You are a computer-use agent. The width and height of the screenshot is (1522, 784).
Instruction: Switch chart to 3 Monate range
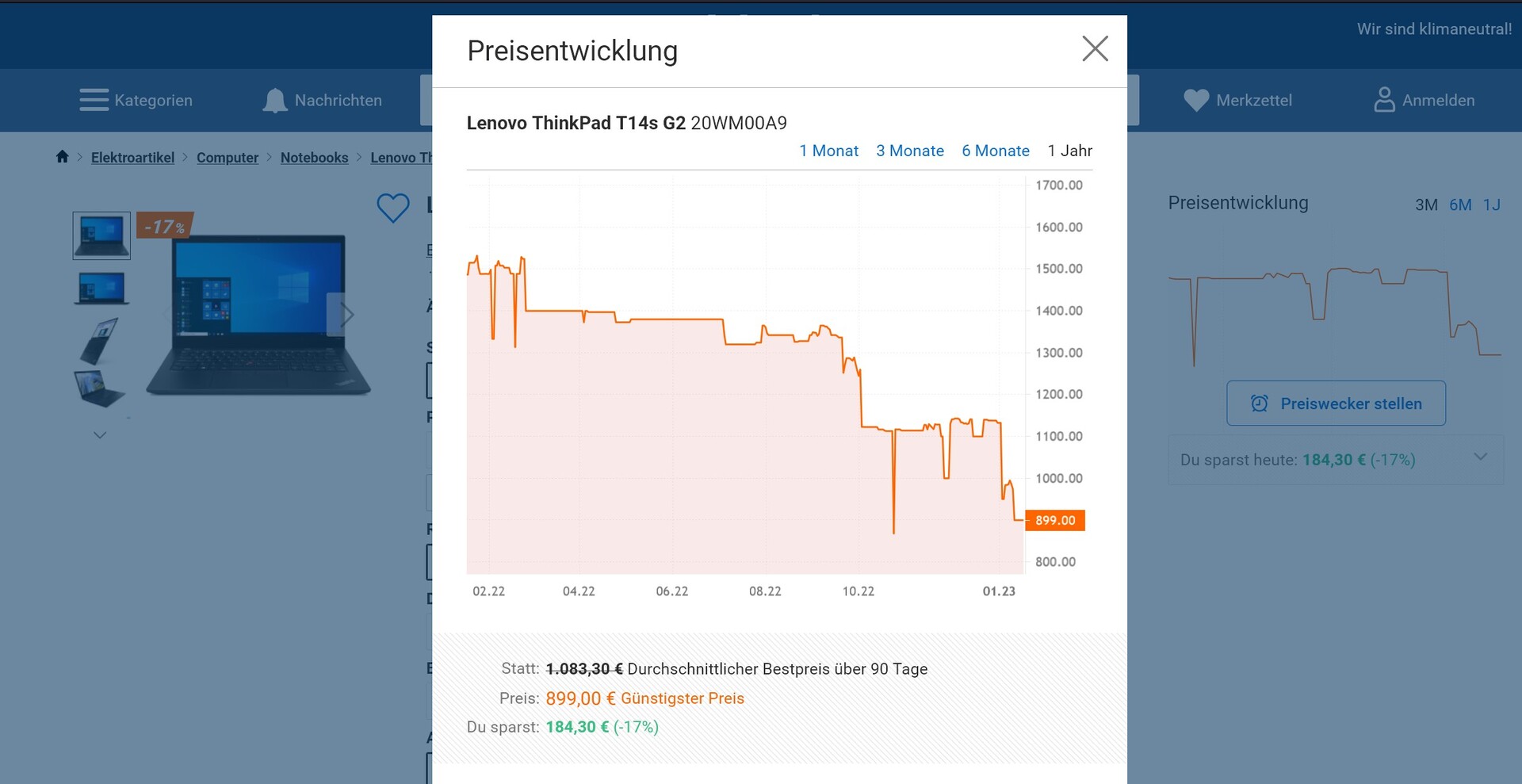pyautogui.click(x=909, y=151)
